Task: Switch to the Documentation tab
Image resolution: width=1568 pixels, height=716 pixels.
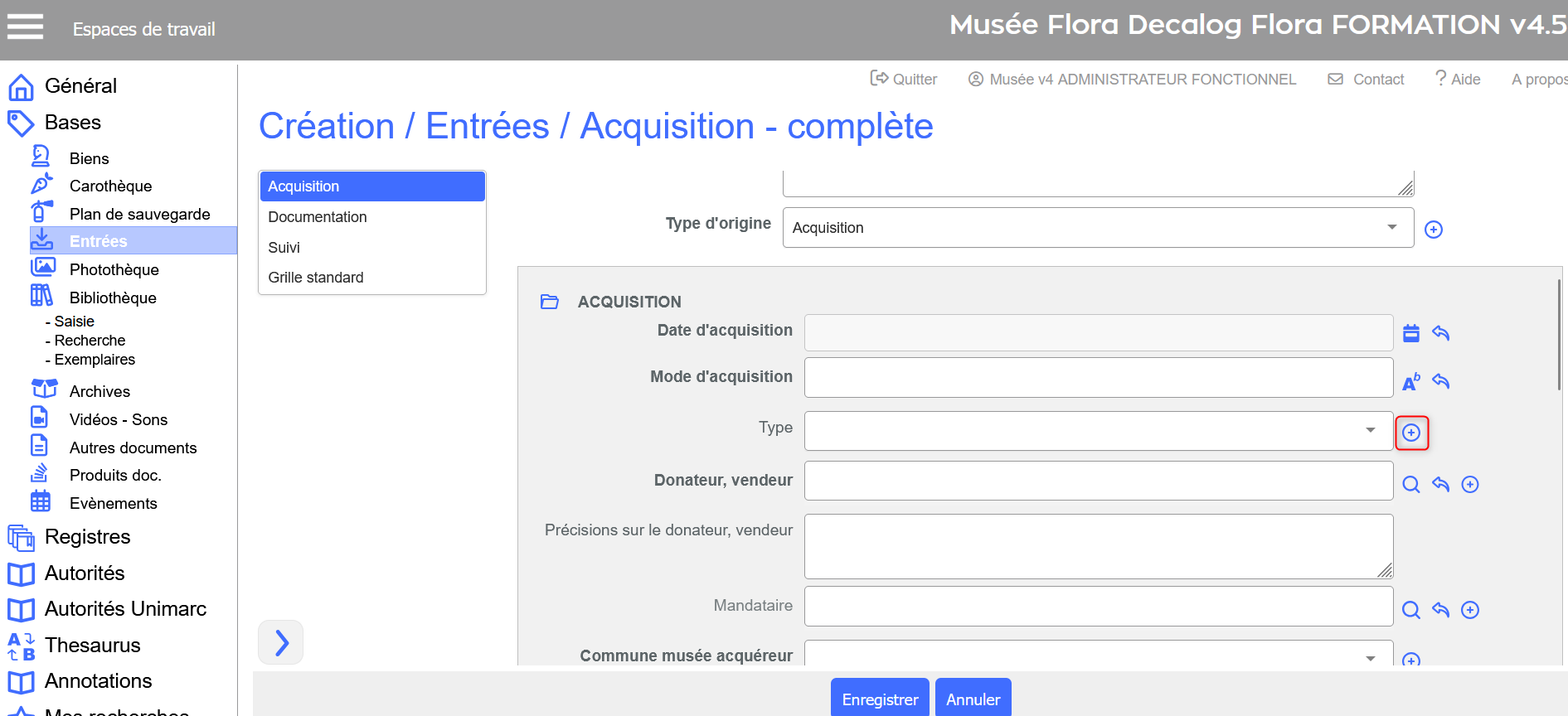Action: [x=317, y=217]
